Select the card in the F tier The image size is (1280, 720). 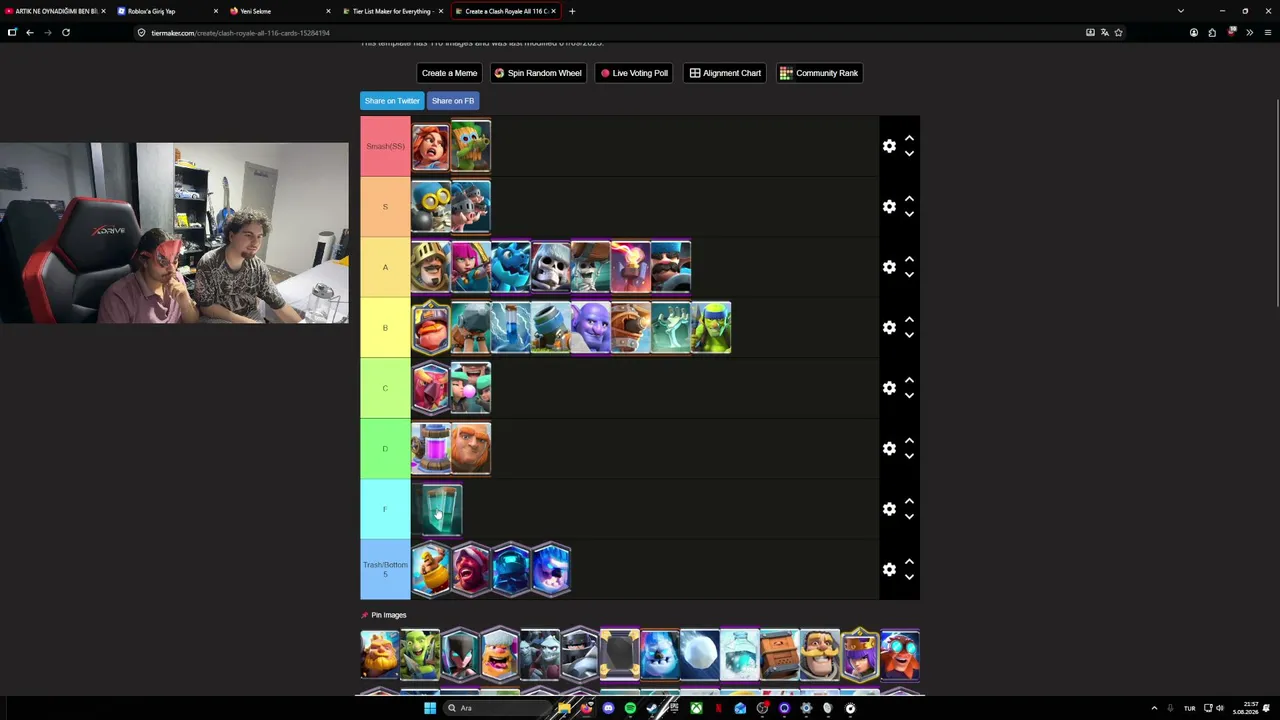tap(437, 510)
